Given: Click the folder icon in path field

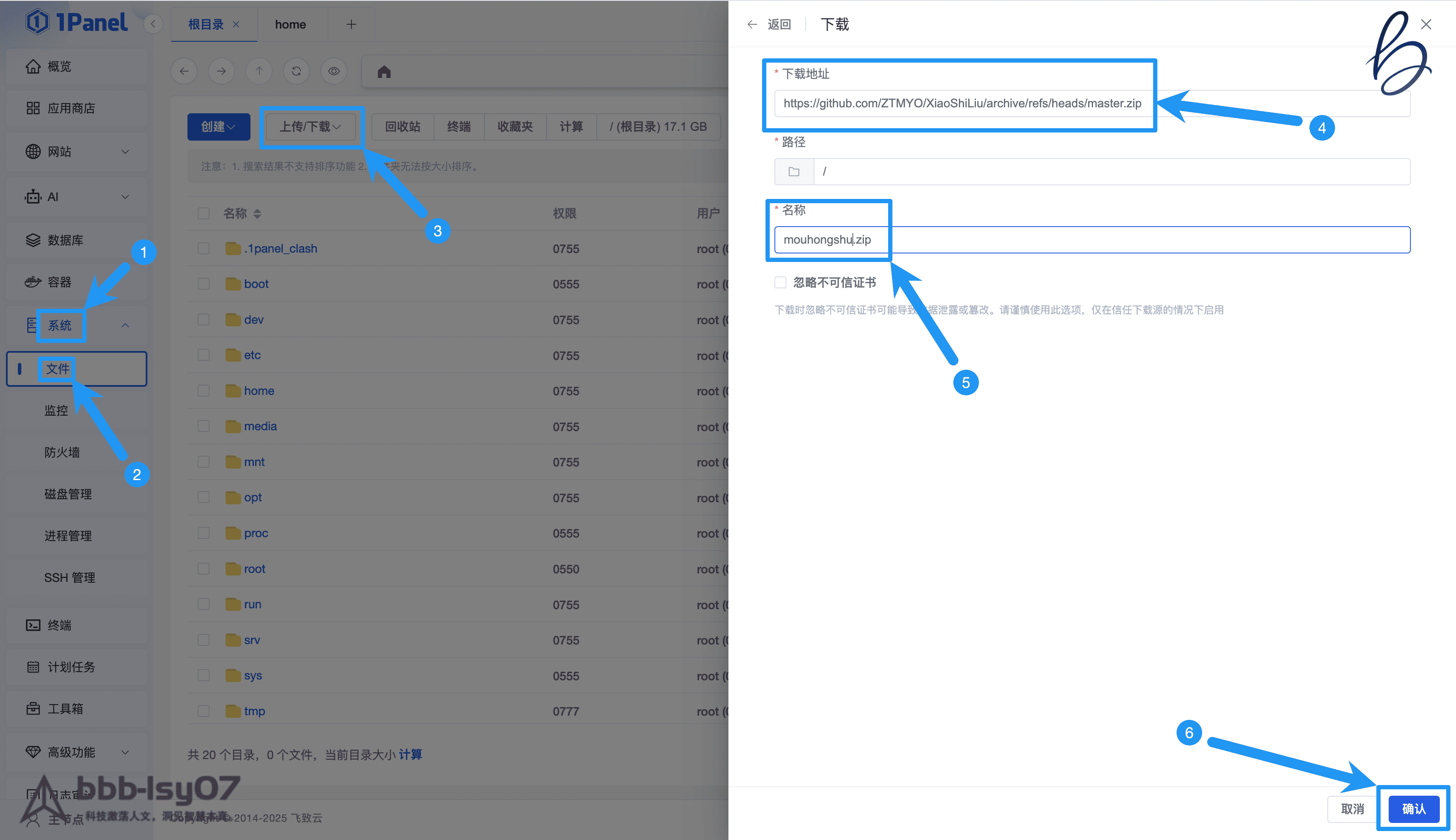Looking at the screenshot, I should point(794,171).
